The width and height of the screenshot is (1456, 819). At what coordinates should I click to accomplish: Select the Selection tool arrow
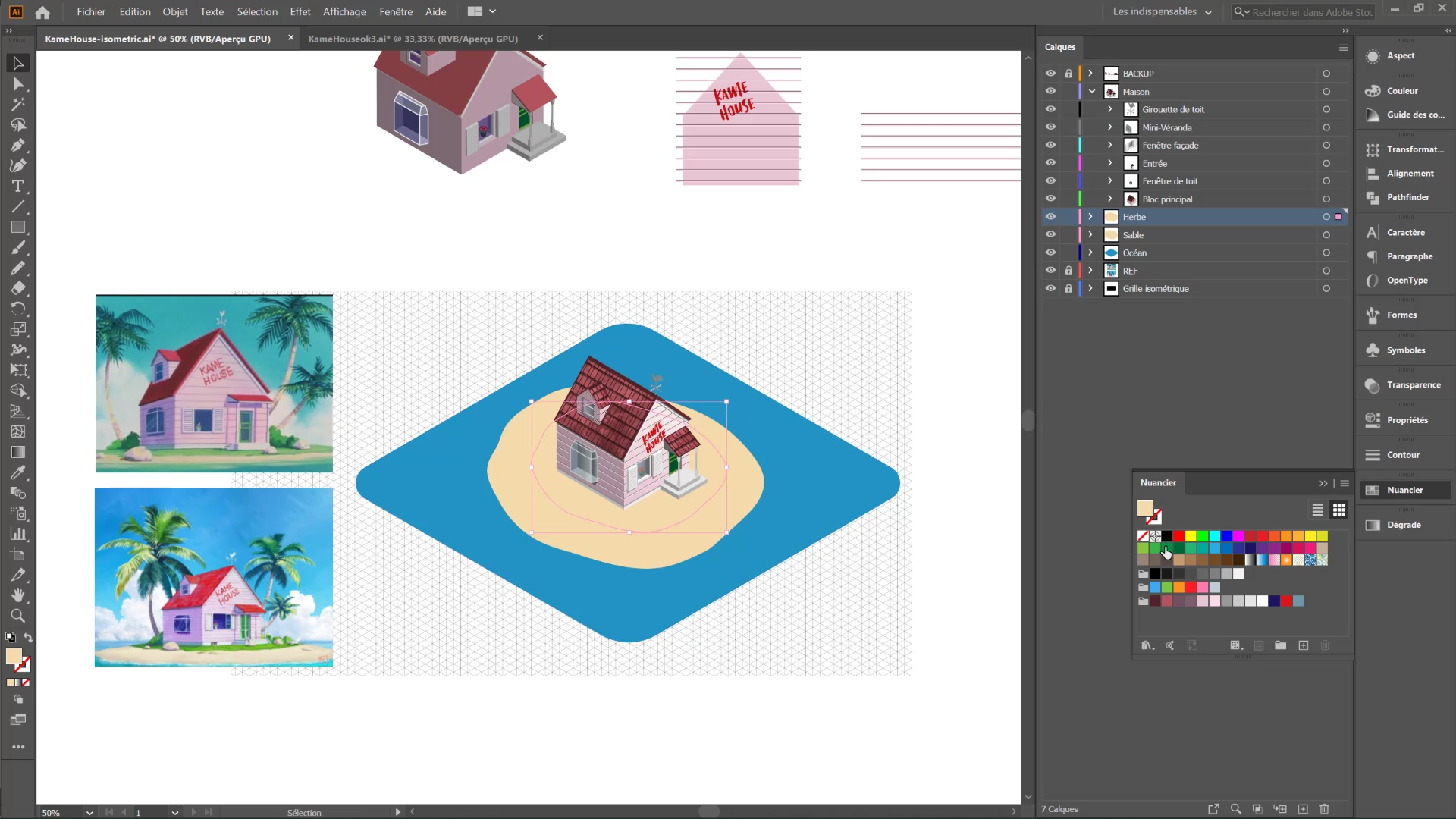click(x=18, y=64)
